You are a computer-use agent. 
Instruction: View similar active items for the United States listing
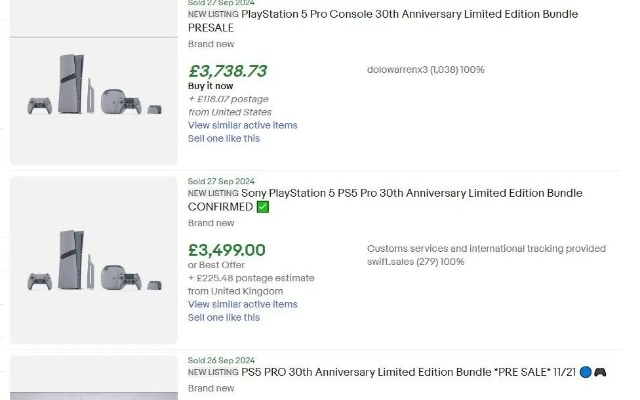(x=242, y=126)
